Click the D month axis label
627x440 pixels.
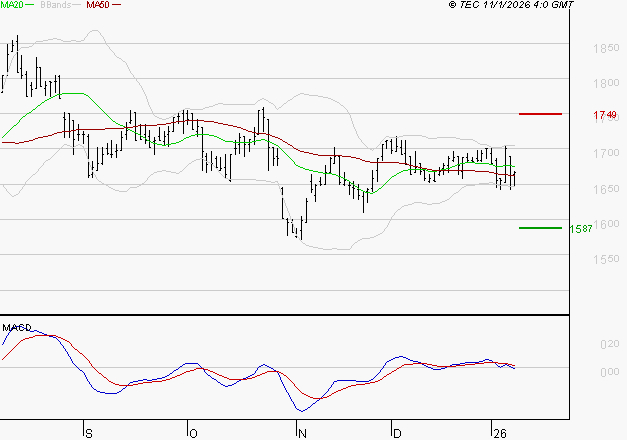tap(397, 434)
